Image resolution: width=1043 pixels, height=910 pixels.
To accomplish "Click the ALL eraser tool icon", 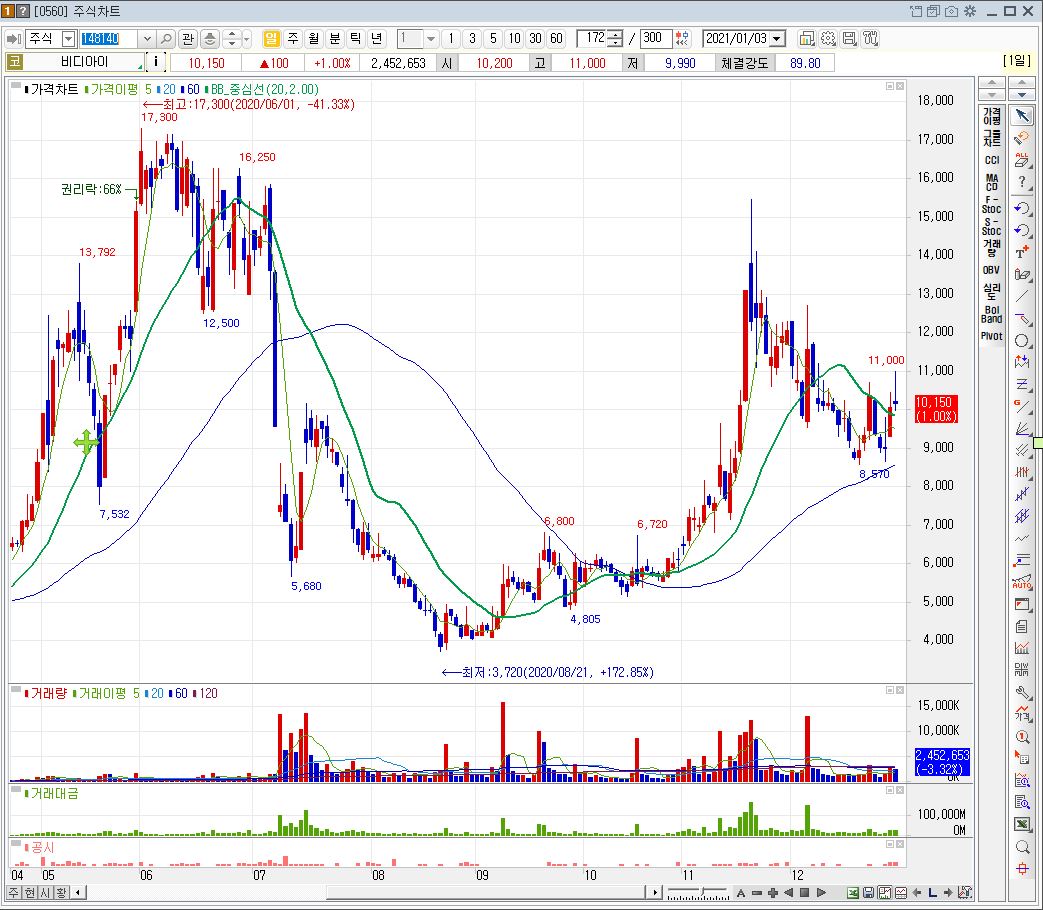I will click(1022, 160).
